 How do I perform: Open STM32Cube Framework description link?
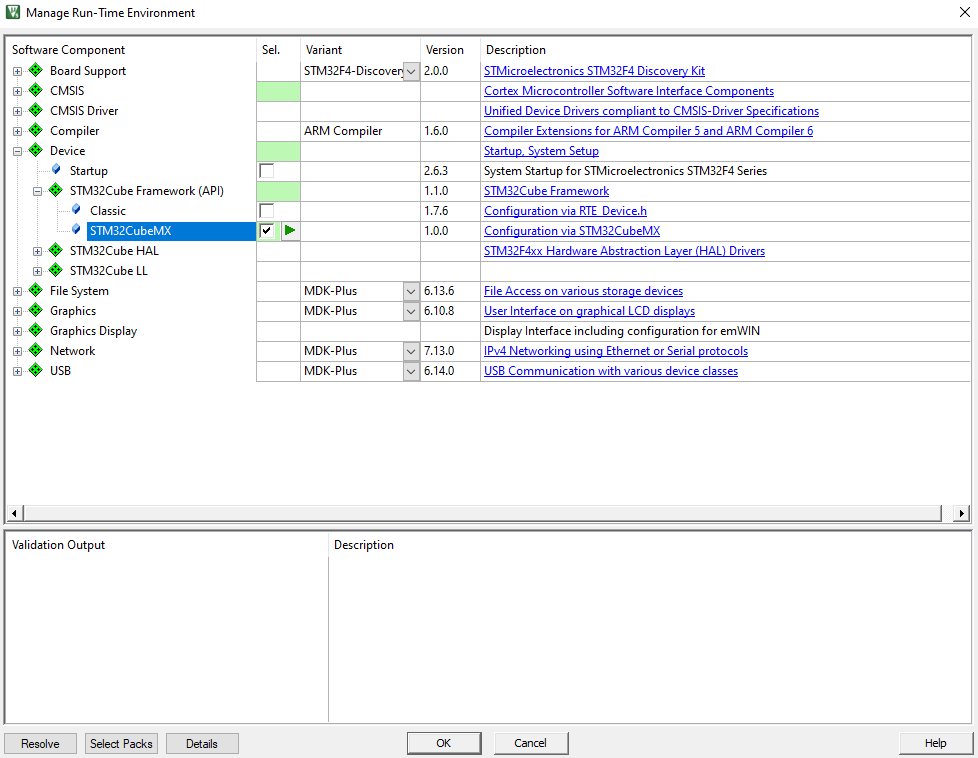546,190
